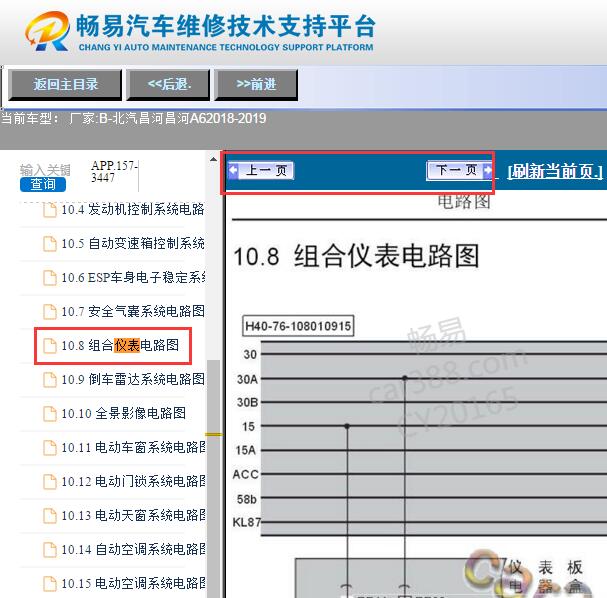Click the left arrow icon on 上一页
The image size is (607, 598).
pos(233,170)
